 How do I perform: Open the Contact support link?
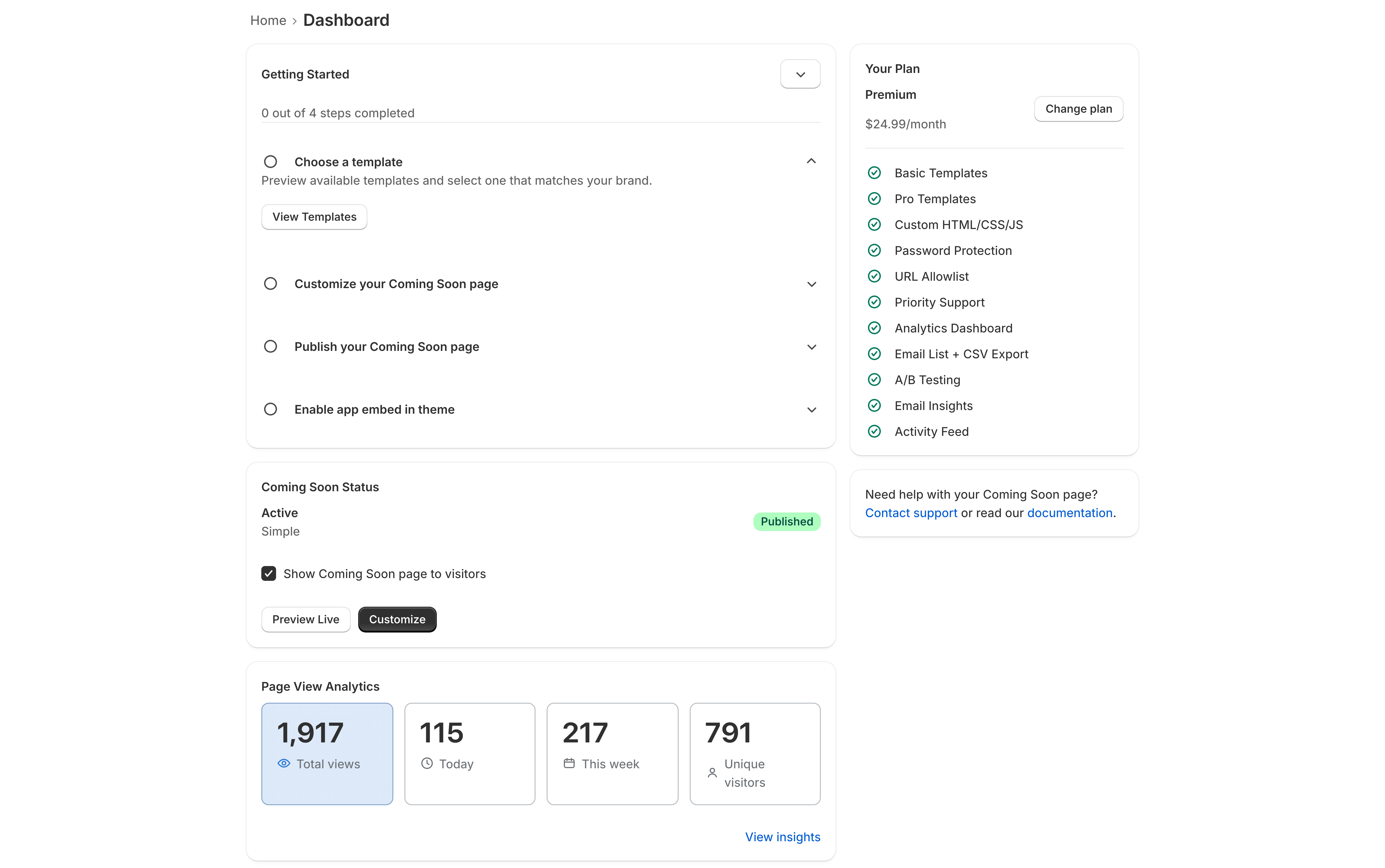[911, 513]
